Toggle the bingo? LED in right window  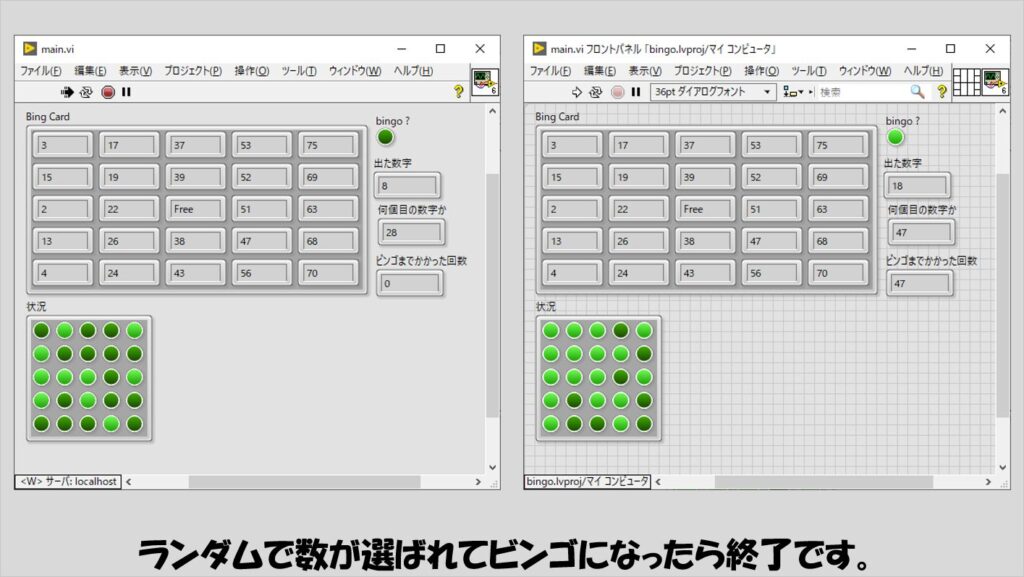tap(895, 137)
